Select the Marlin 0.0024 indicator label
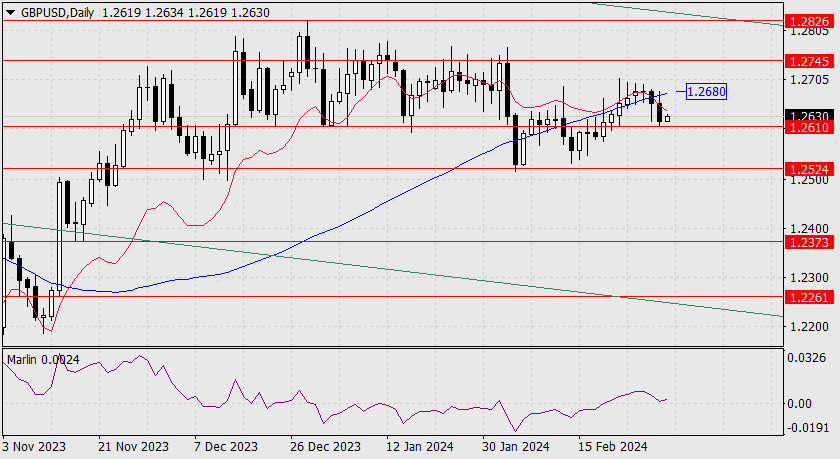Screen dimensions: 840x459 pyautogui.click(x=43, y=360)
